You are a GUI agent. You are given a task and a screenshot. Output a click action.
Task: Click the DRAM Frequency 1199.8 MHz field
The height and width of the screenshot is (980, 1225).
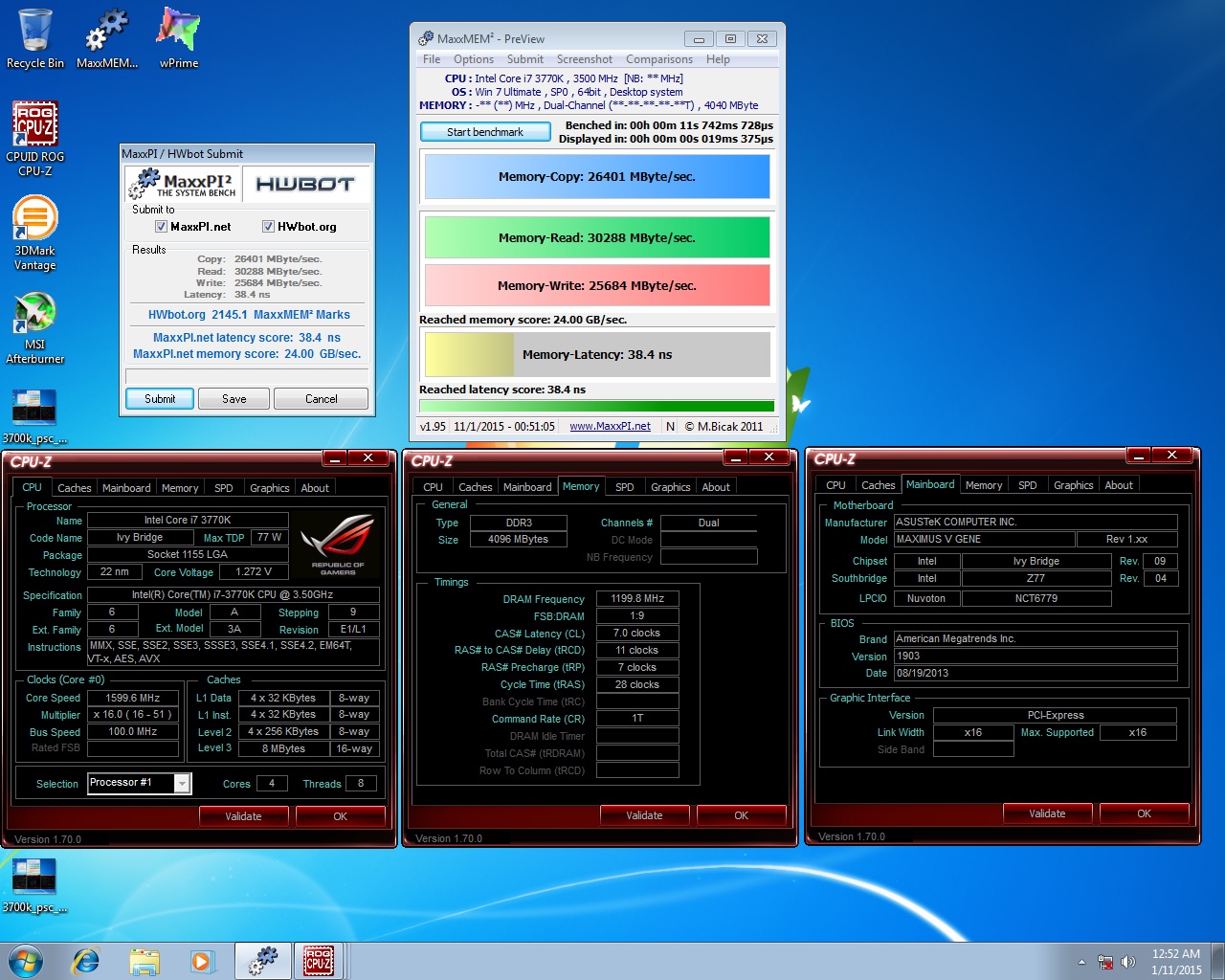coord(637,598)
